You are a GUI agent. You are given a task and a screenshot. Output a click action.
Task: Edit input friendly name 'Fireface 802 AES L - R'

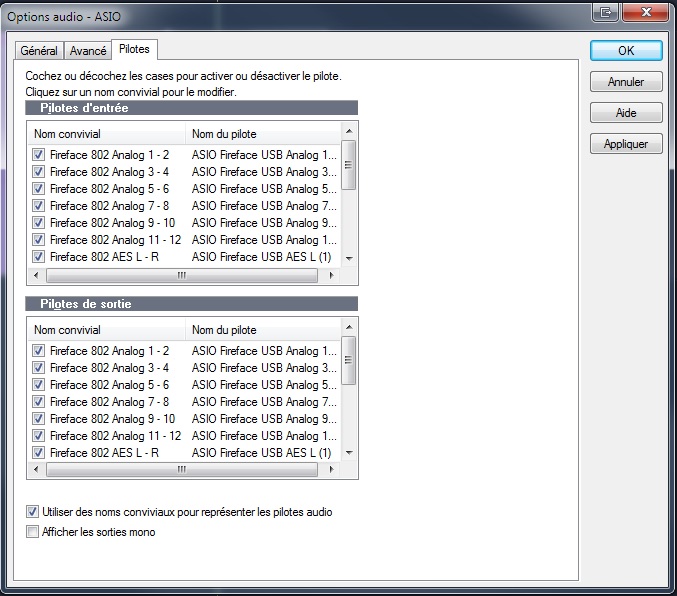pos(104,257)
